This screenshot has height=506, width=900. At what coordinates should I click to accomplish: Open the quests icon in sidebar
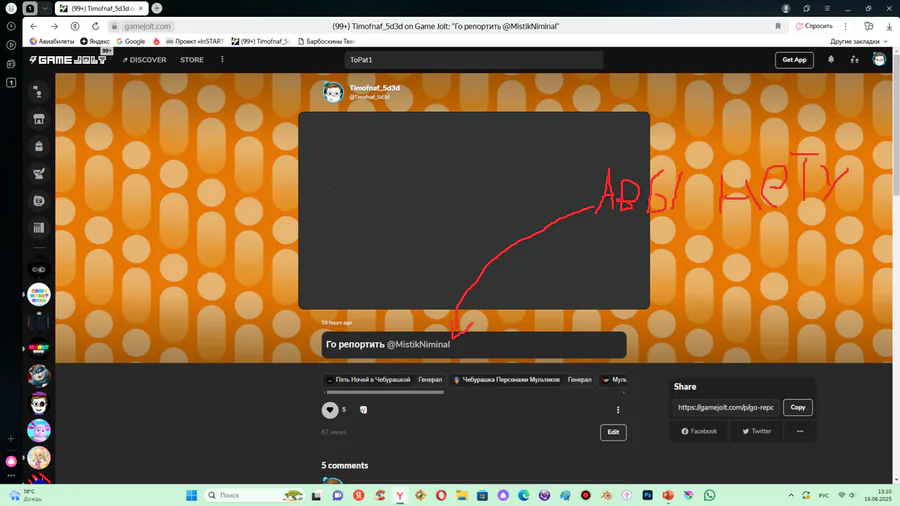[38, 173]
